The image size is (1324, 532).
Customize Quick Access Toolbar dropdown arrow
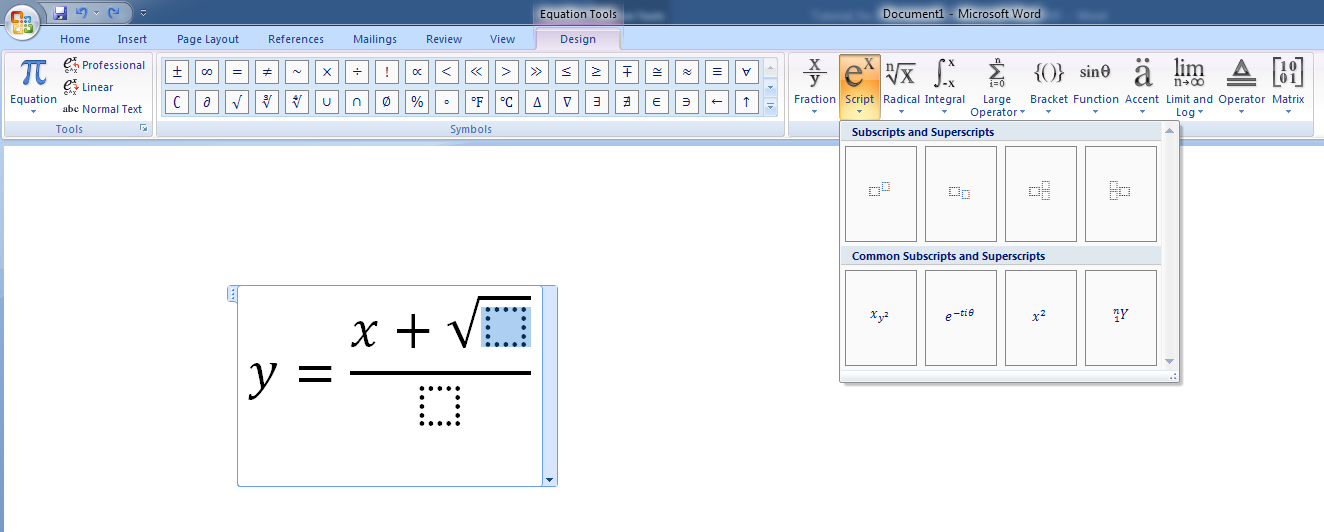[143, 13]
